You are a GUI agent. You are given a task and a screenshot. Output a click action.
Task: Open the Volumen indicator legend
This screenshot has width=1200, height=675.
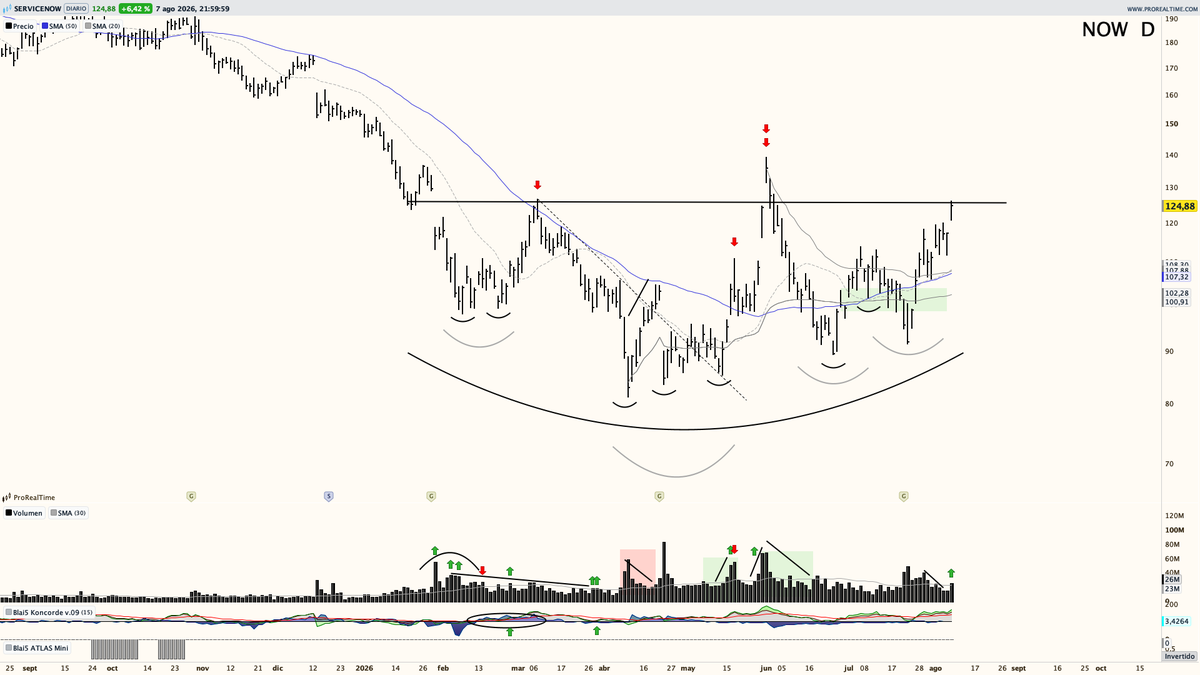(x=24, y=513)
